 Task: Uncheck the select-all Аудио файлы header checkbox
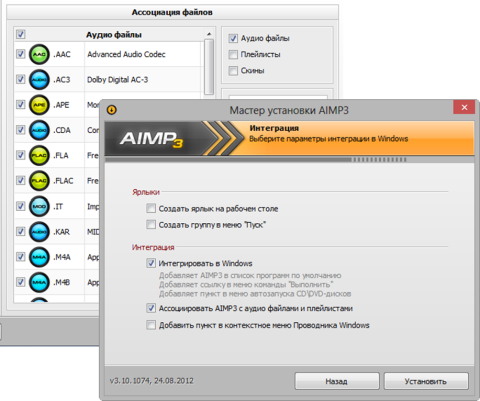21,34
